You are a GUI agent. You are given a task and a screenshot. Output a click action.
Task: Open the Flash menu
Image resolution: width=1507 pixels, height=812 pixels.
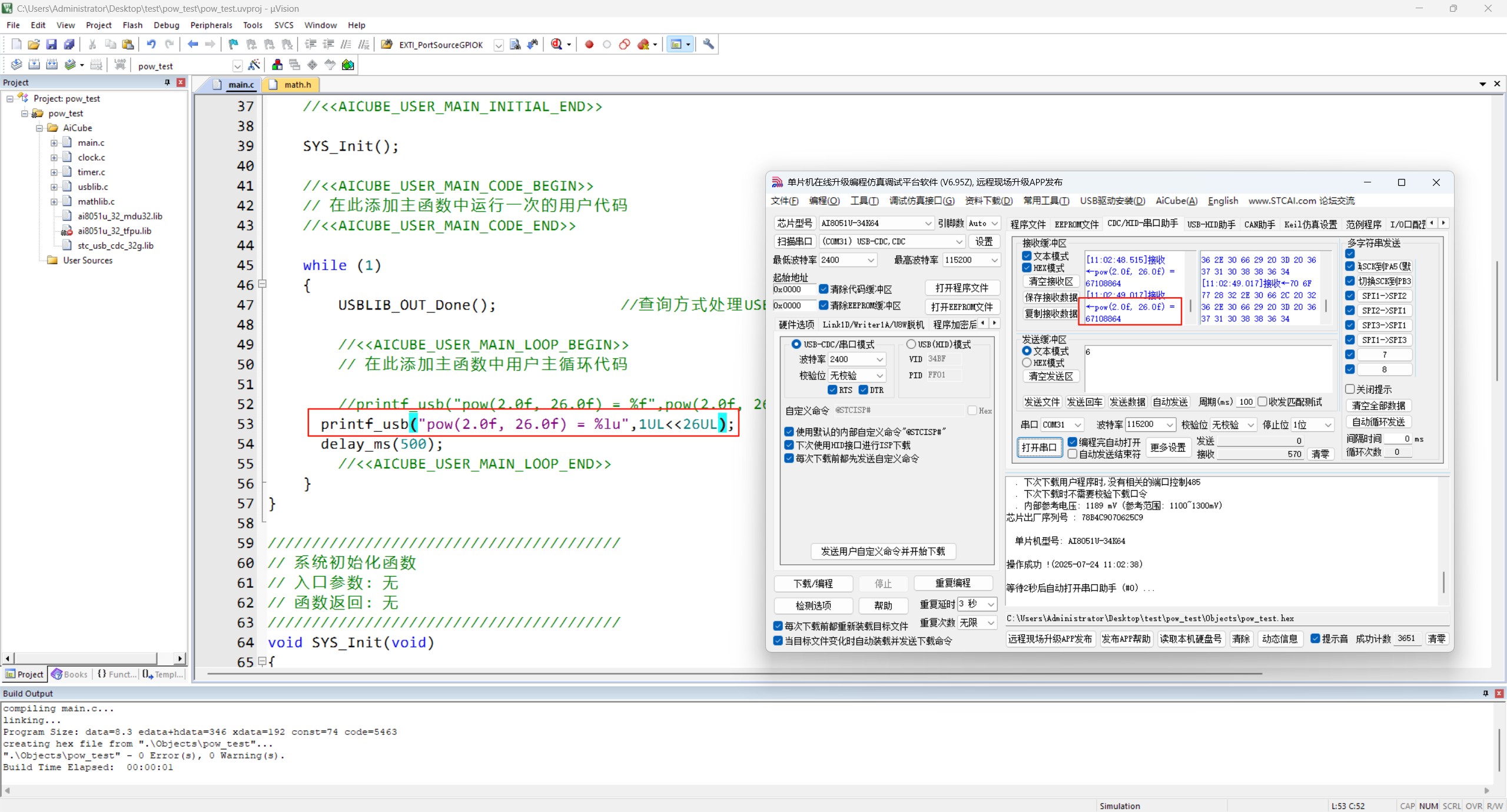[132, 25]
